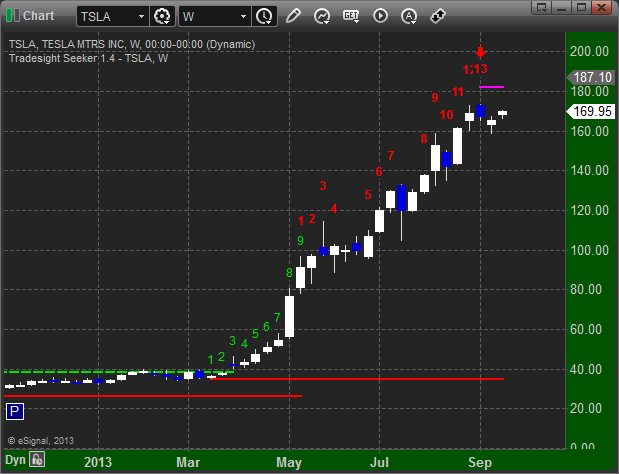Click the red 8 countdown label

(424, 139)
